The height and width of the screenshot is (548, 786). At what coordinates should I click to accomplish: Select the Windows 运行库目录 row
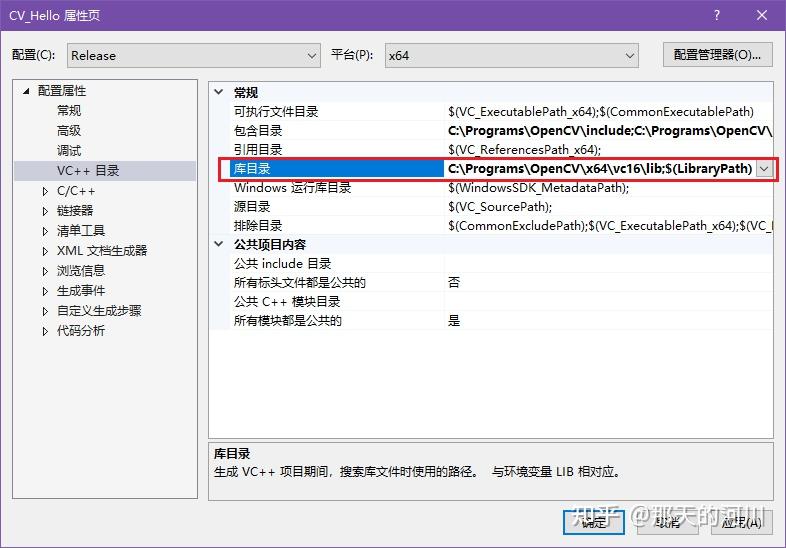pyautogui.click(x=501, y=188)
